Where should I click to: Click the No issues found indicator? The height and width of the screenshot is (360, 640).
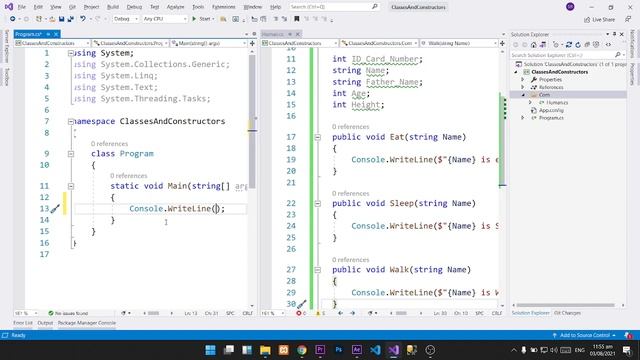[69, 313]
